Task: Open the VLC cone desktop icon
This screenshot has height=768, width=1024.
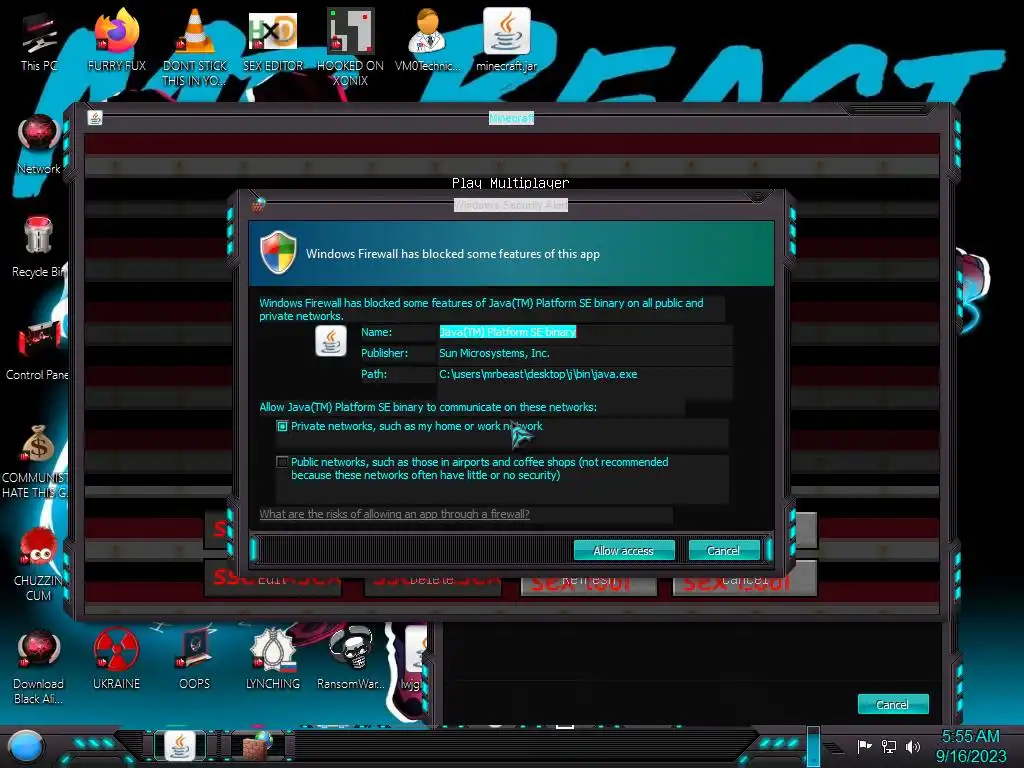Action: pyautogui.click(x=195, y=47)
